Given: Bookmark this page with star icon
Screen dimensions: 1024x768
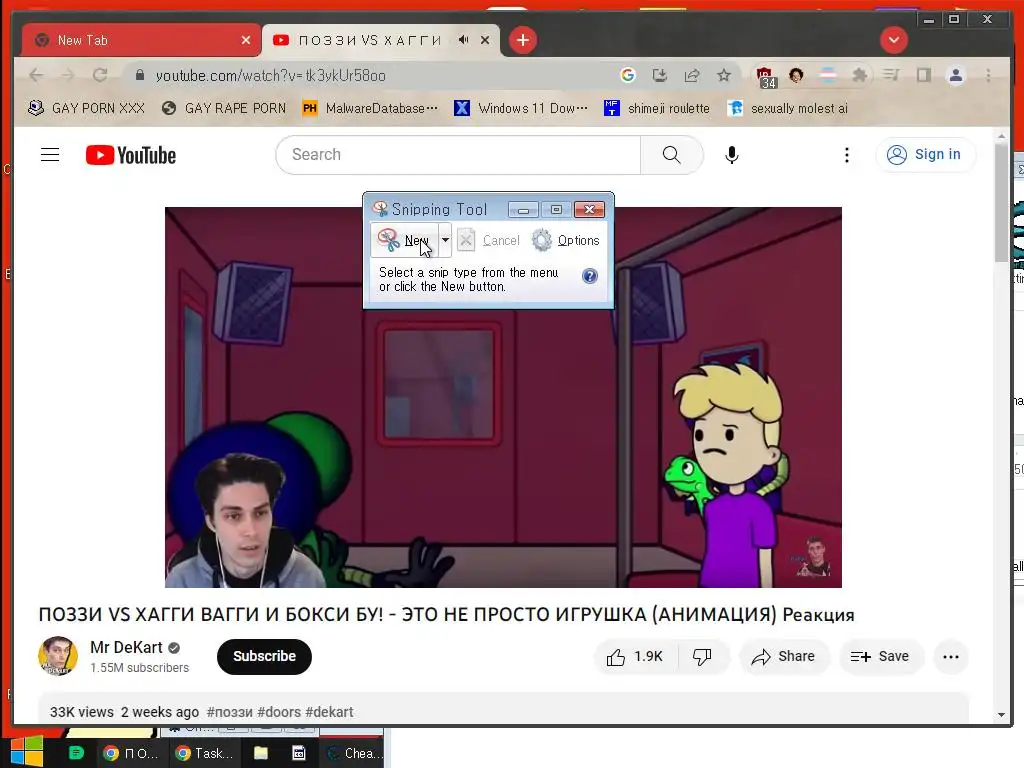Looking at the screenshot, I should tap(724, 75).
